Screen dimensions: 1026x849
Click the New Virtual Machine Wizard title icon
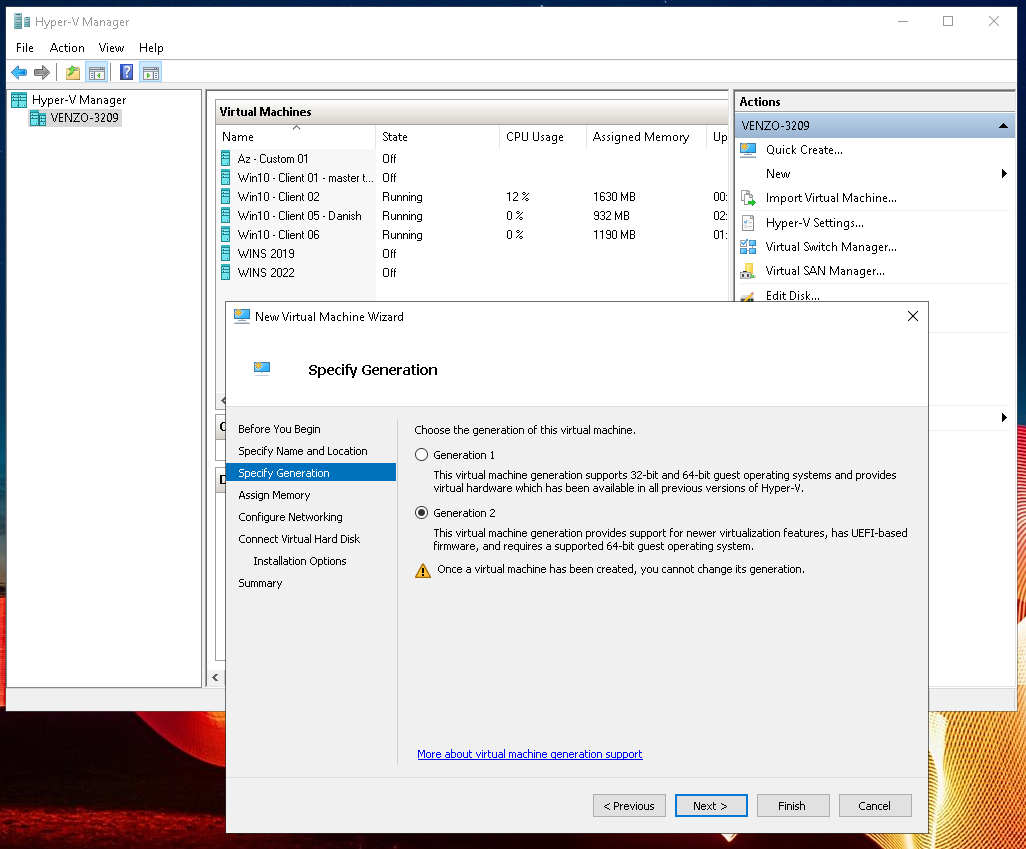(x=242, y=316)
